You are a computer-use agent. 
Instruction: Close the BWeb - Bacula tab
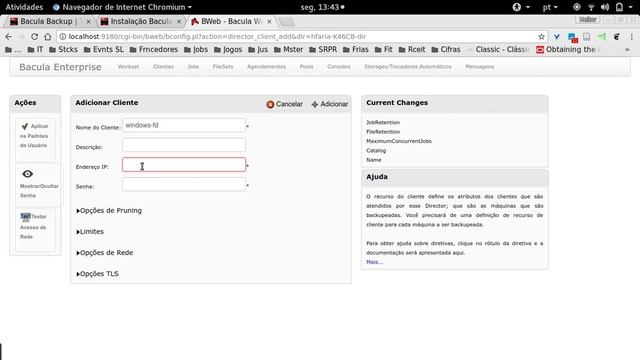click(269, 22)
